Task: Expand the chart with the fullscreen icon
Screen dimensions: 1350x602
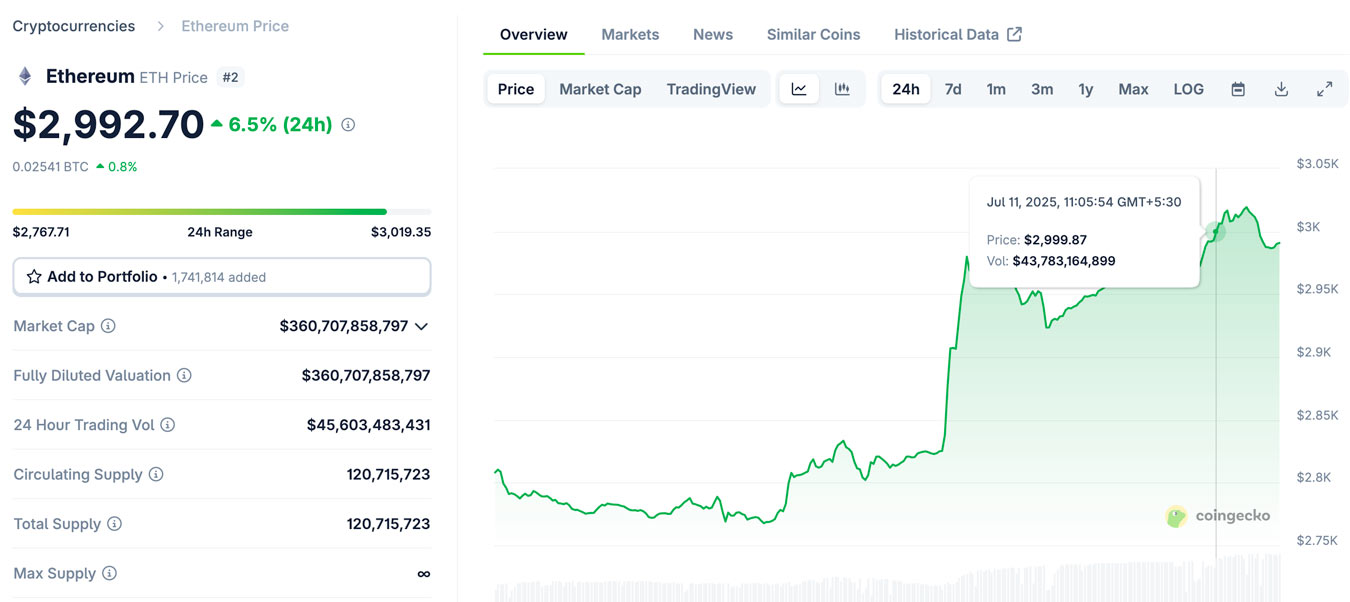Action: [1324, 88]
